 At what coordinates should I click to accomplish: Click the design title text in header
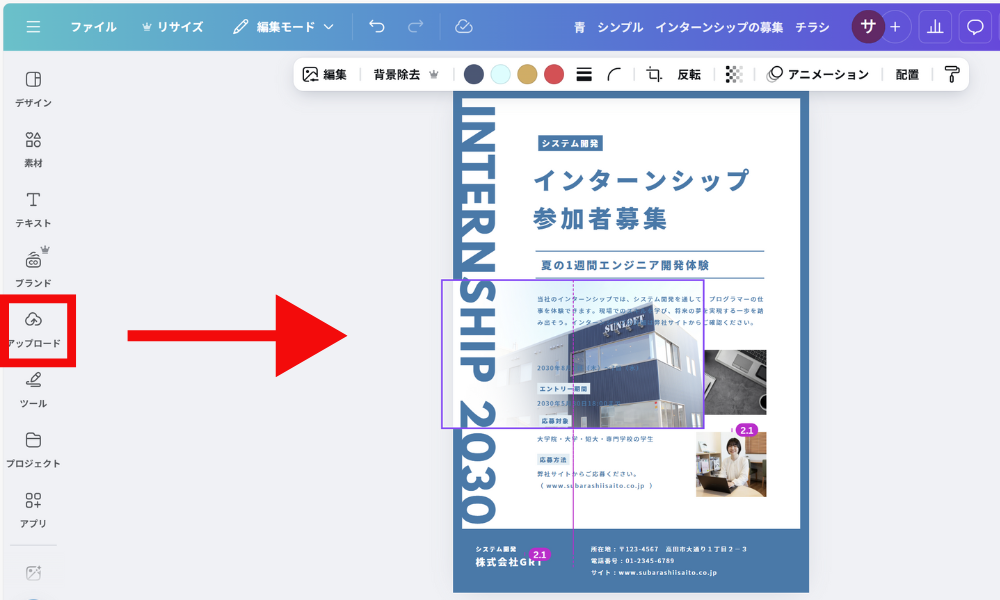[x=702, y=27]
